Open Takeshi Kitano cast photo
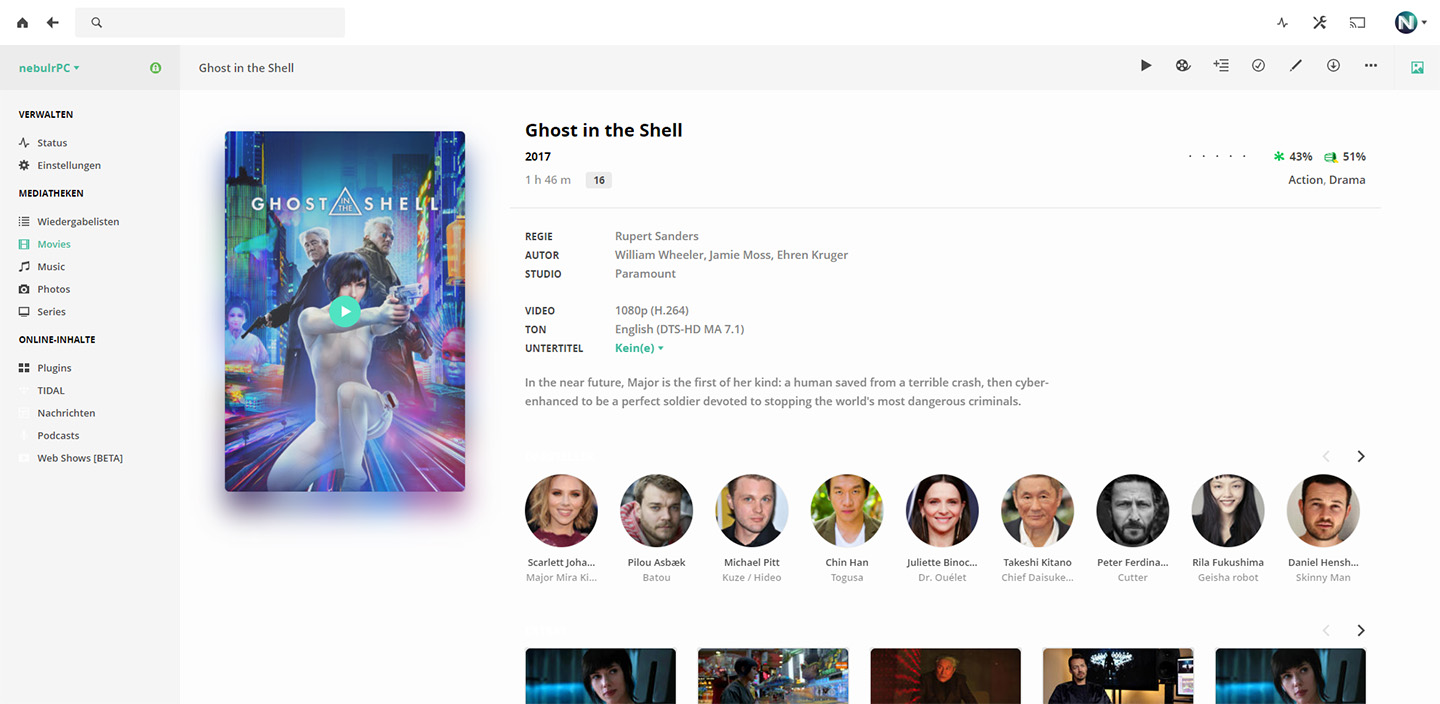Viewport: 1440px width, 704px height. pos(1037,511)
